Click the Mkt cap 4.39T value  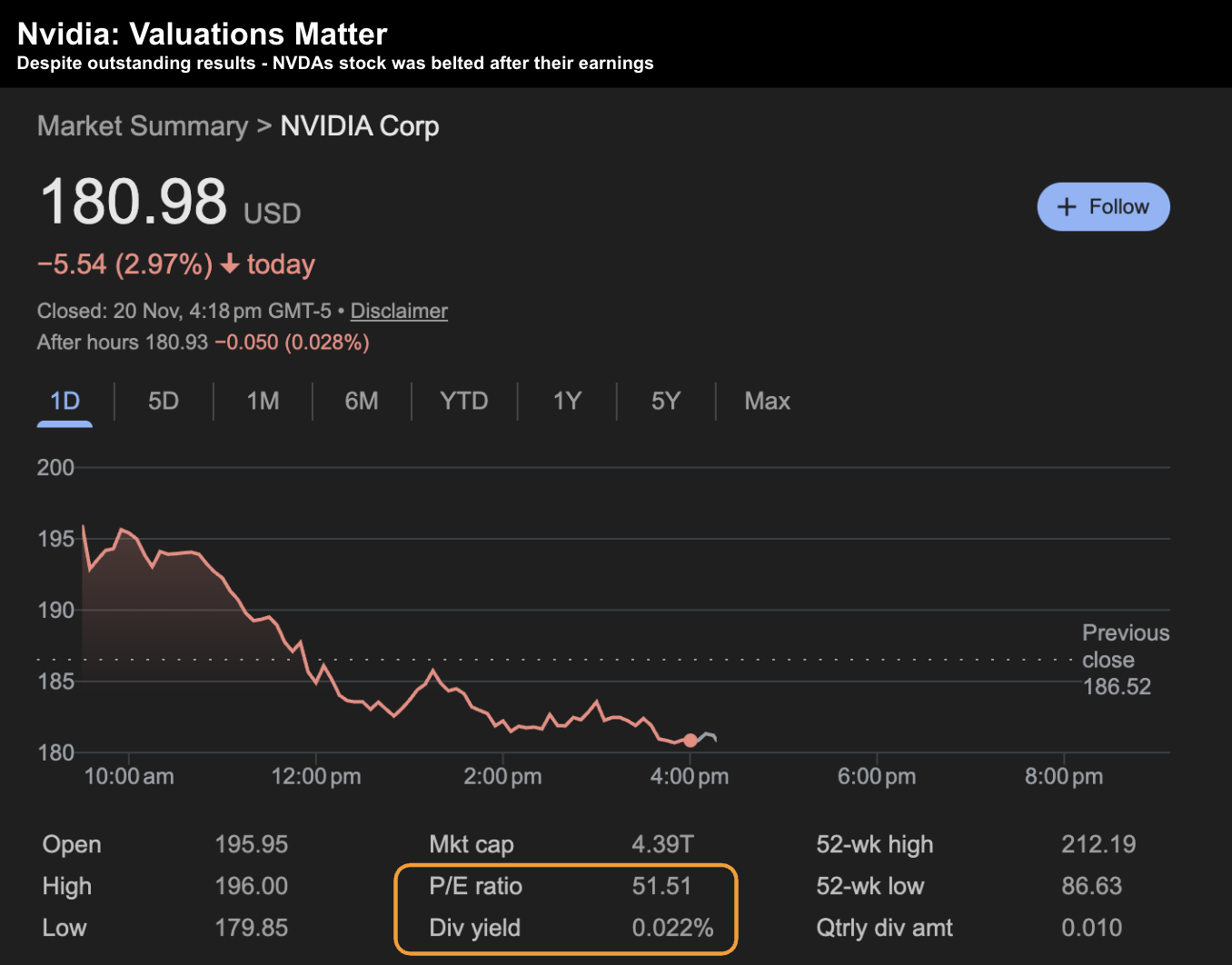coord(662,844)
